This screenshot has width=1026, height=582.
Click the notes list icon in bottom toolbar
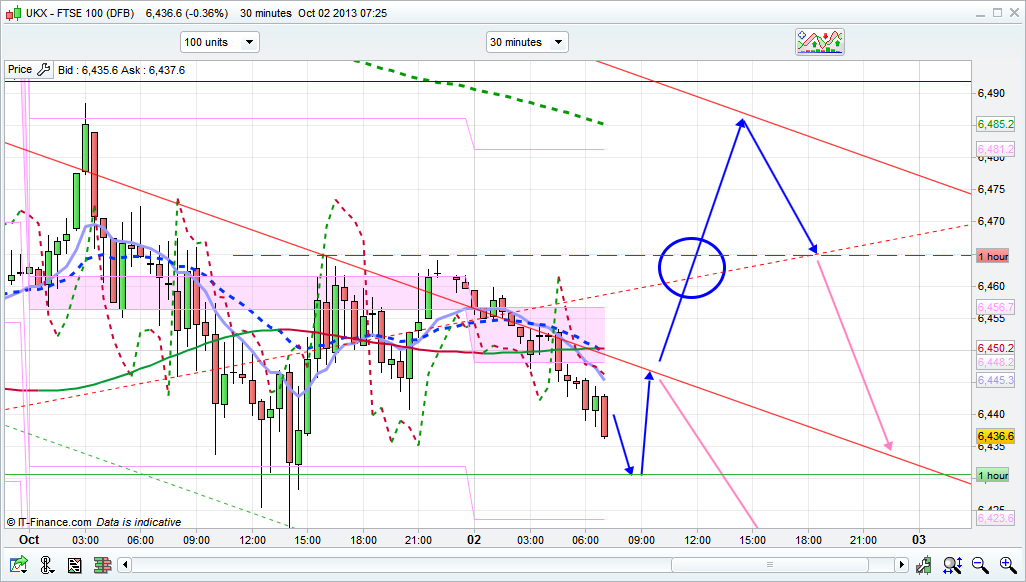(x=74, y=565)
